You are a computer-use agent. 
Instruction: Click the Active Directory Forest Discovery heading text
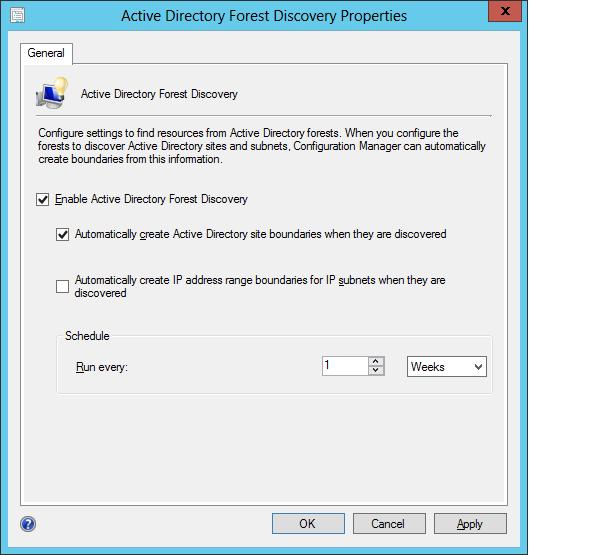coord(159,94)
